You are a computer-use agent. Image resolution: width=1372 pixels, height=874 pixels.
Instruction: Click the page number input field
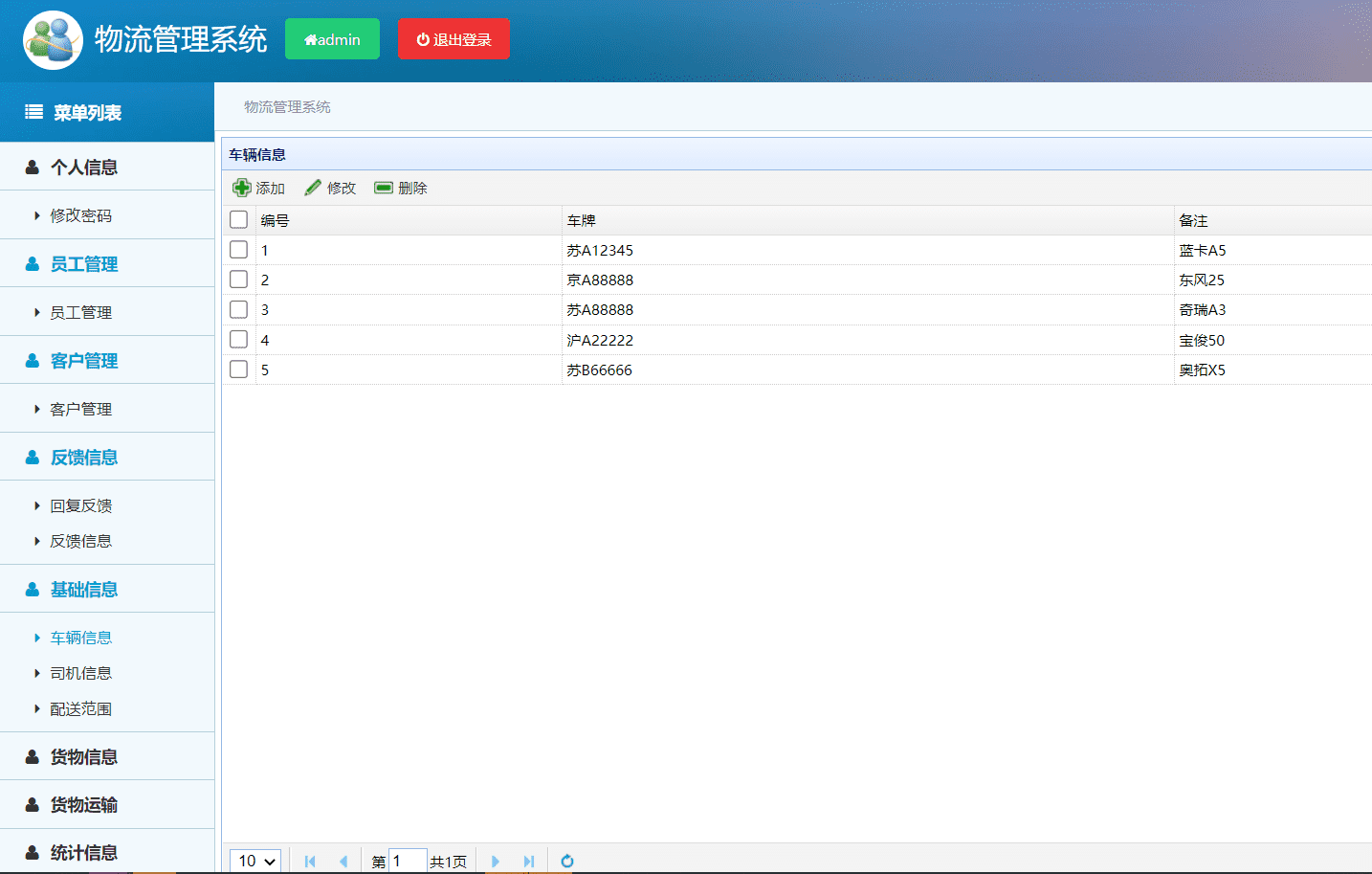pos(408,861)
